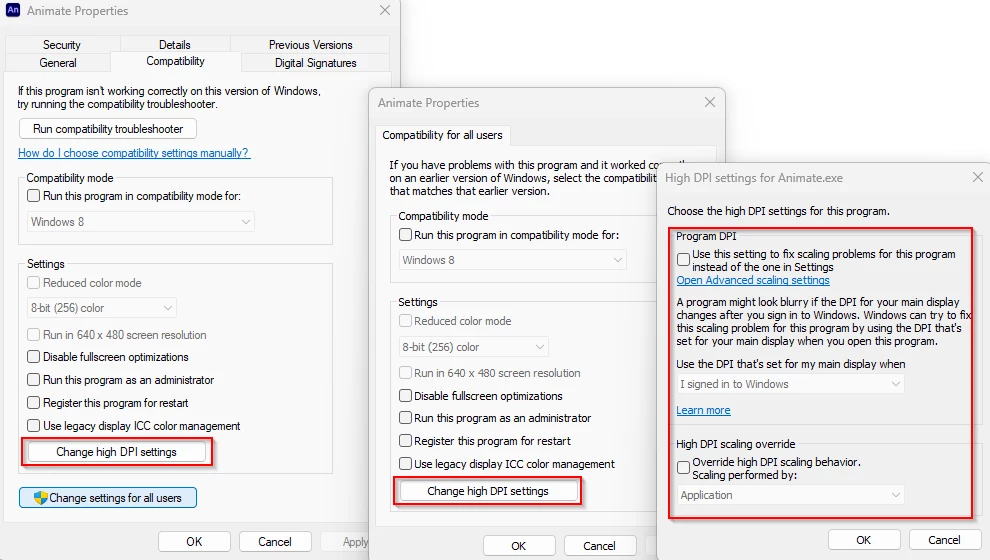The image size is (990, 560).
Task: Close the middle Animate Properties window
Action: [x=710, y=102]
